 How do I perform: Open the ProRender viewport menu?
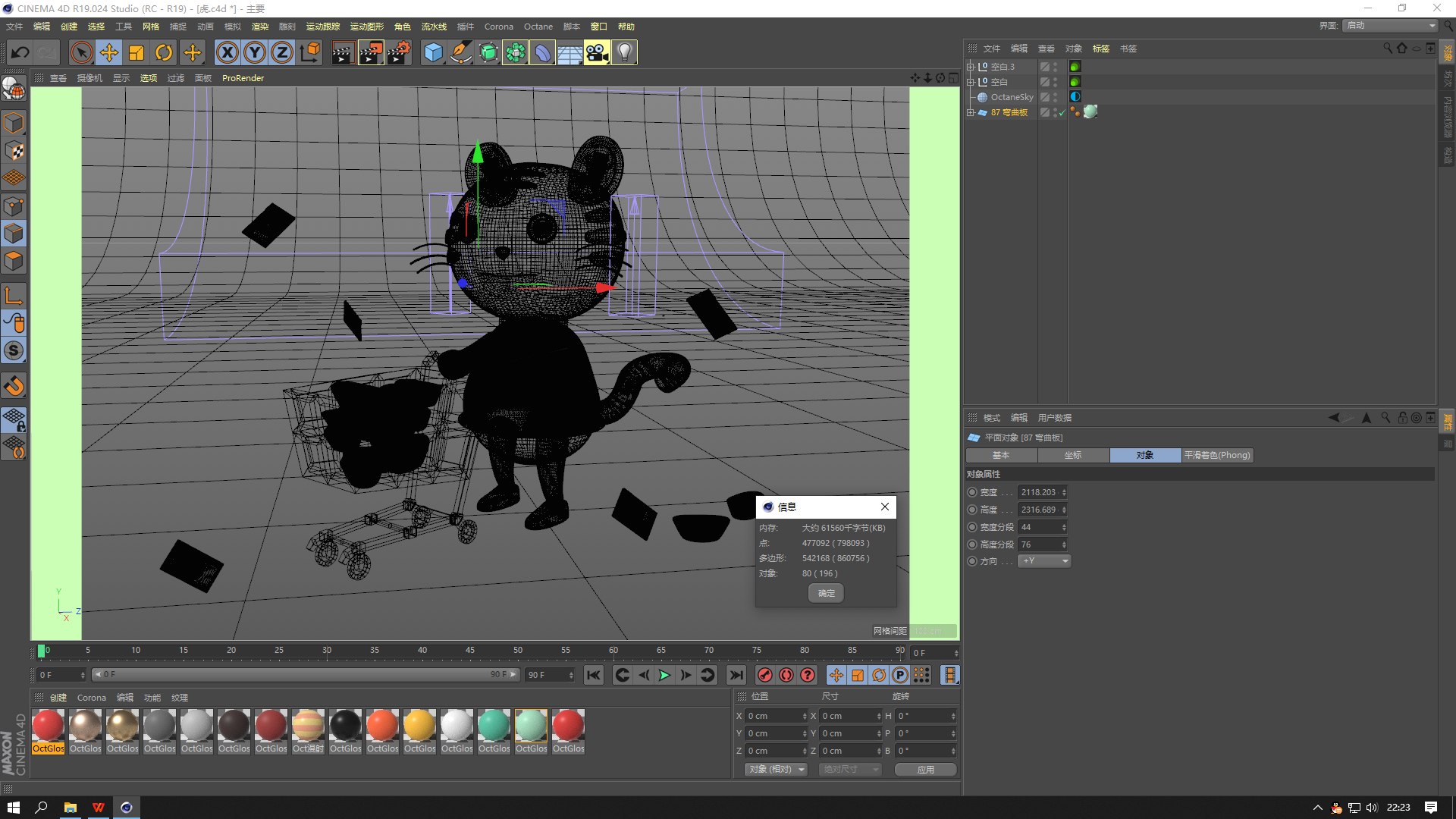pyautogui.click(x=243, y=78)
